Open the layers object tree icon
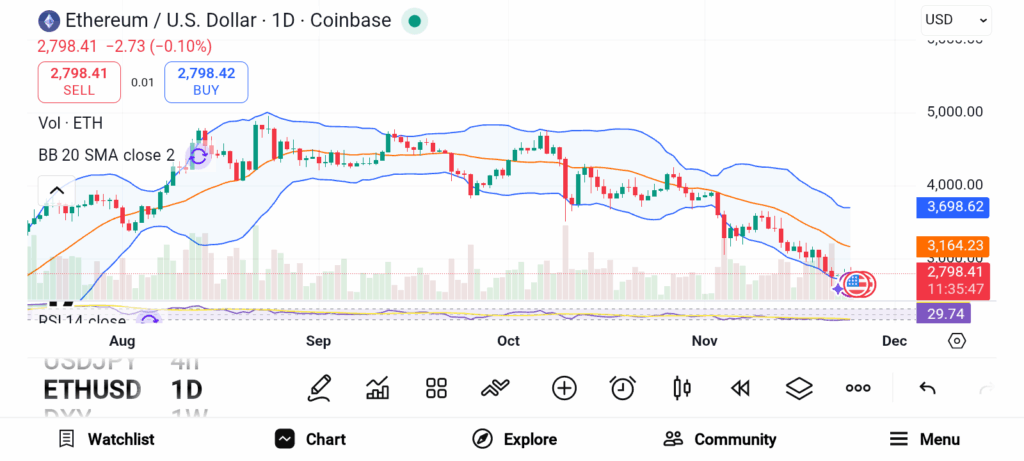 tap(799, 388)
